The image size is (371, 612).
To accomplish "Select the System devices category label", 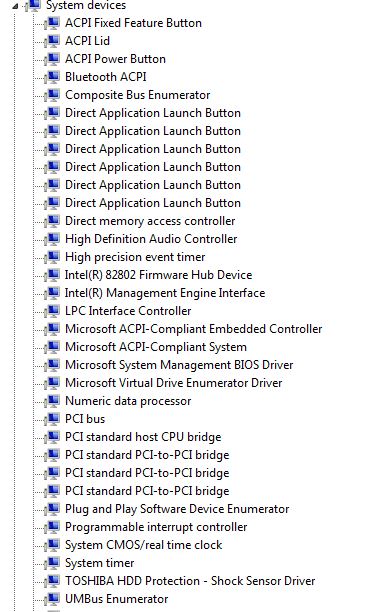I will click(86, 5).
